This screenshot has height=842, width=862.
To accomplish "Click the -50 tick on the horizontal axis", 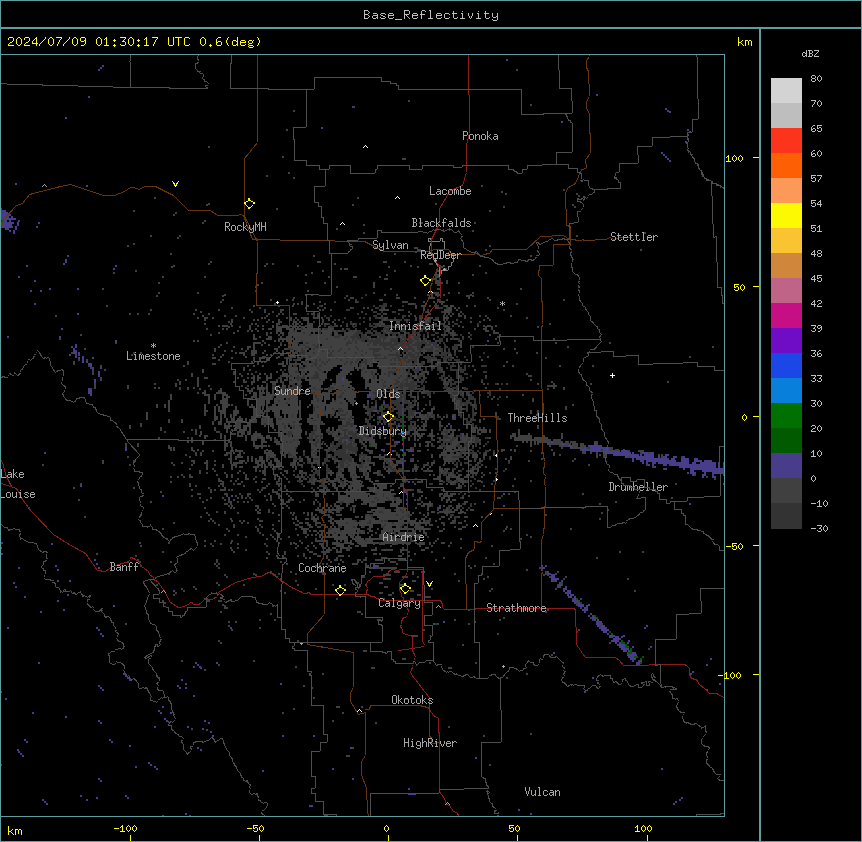I will click(x=255, y=828).
